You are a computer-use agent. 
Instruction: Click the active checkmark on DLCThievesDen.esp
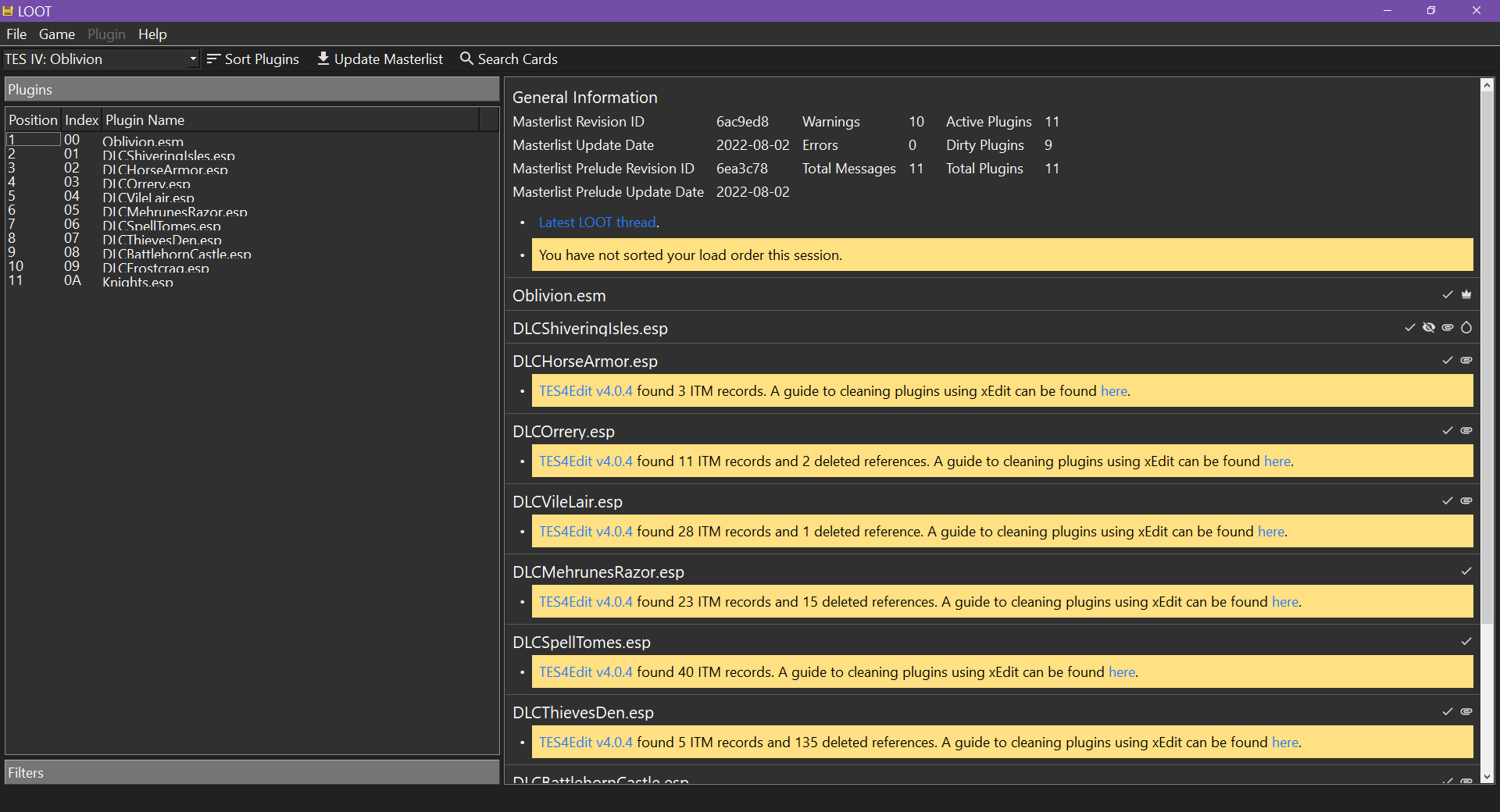tap(1447, 712)
